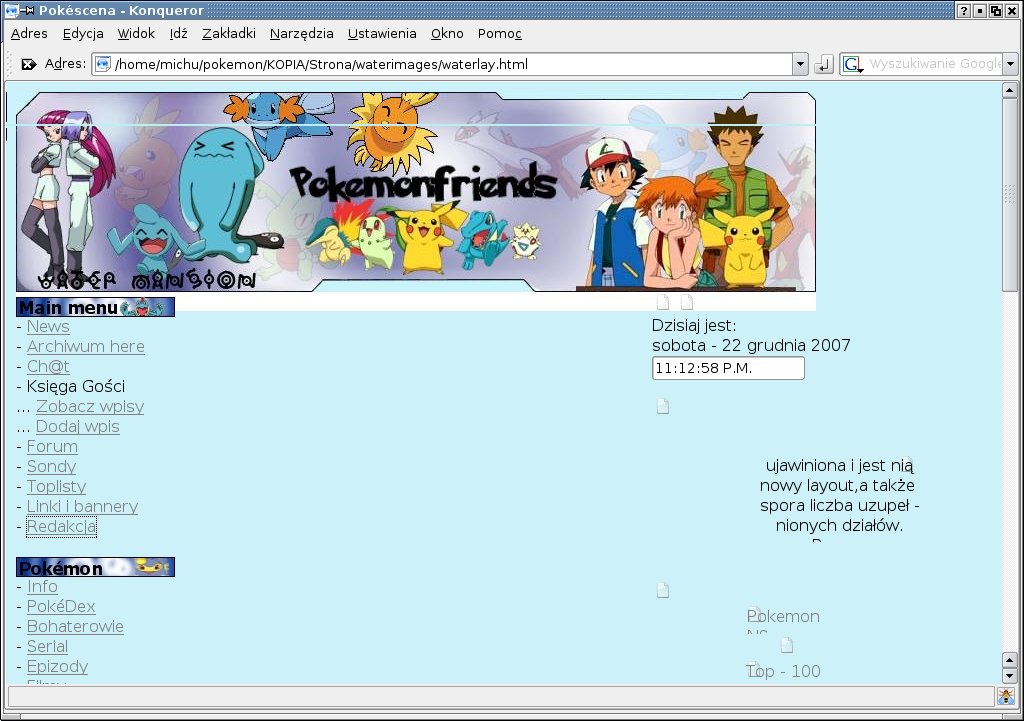Open the Pomoc menu

click(x=500, y=33)
